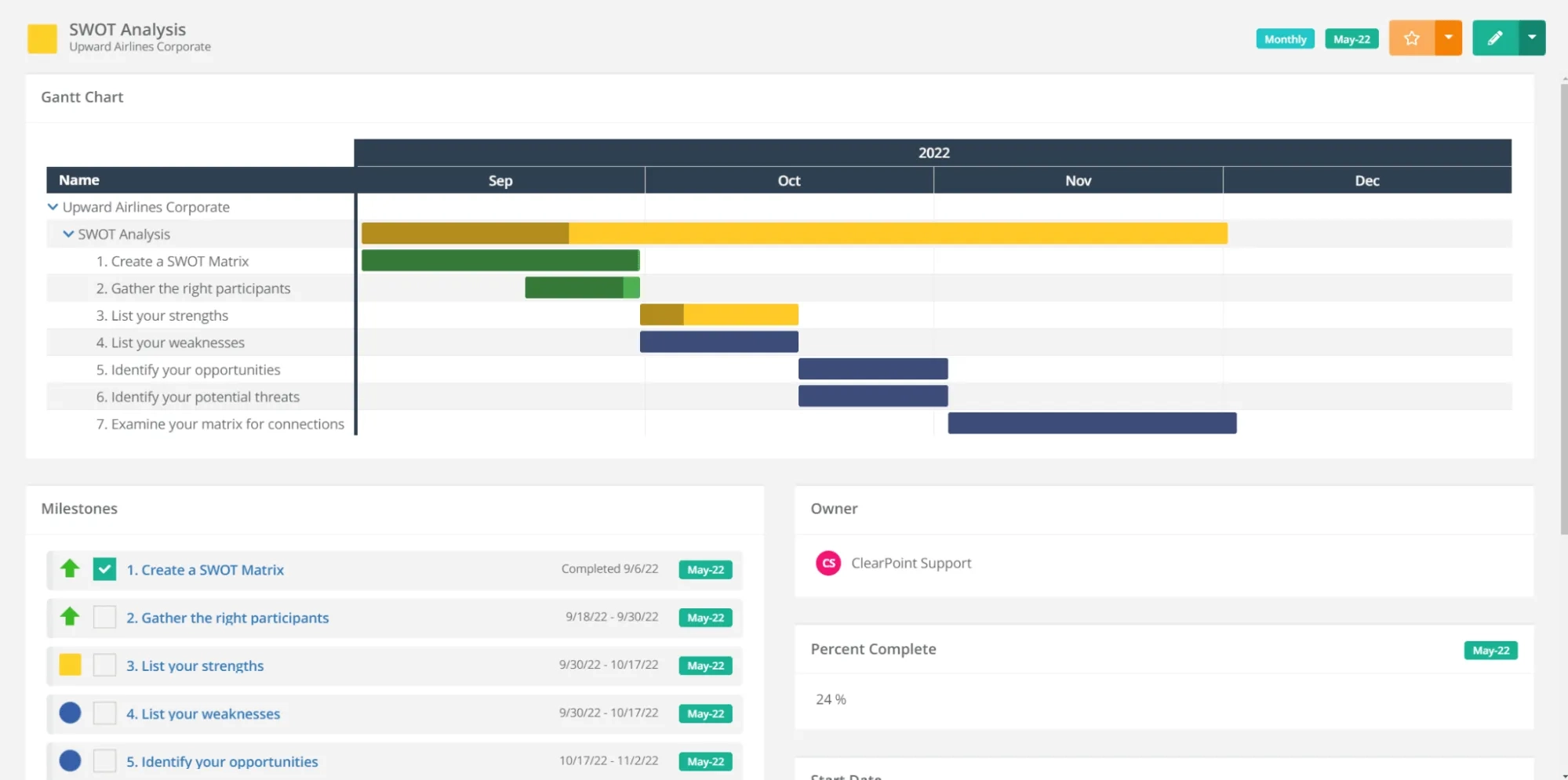Click the Examine your matrix Gantt bar
1568x780 pixels.
[1091, 423]
